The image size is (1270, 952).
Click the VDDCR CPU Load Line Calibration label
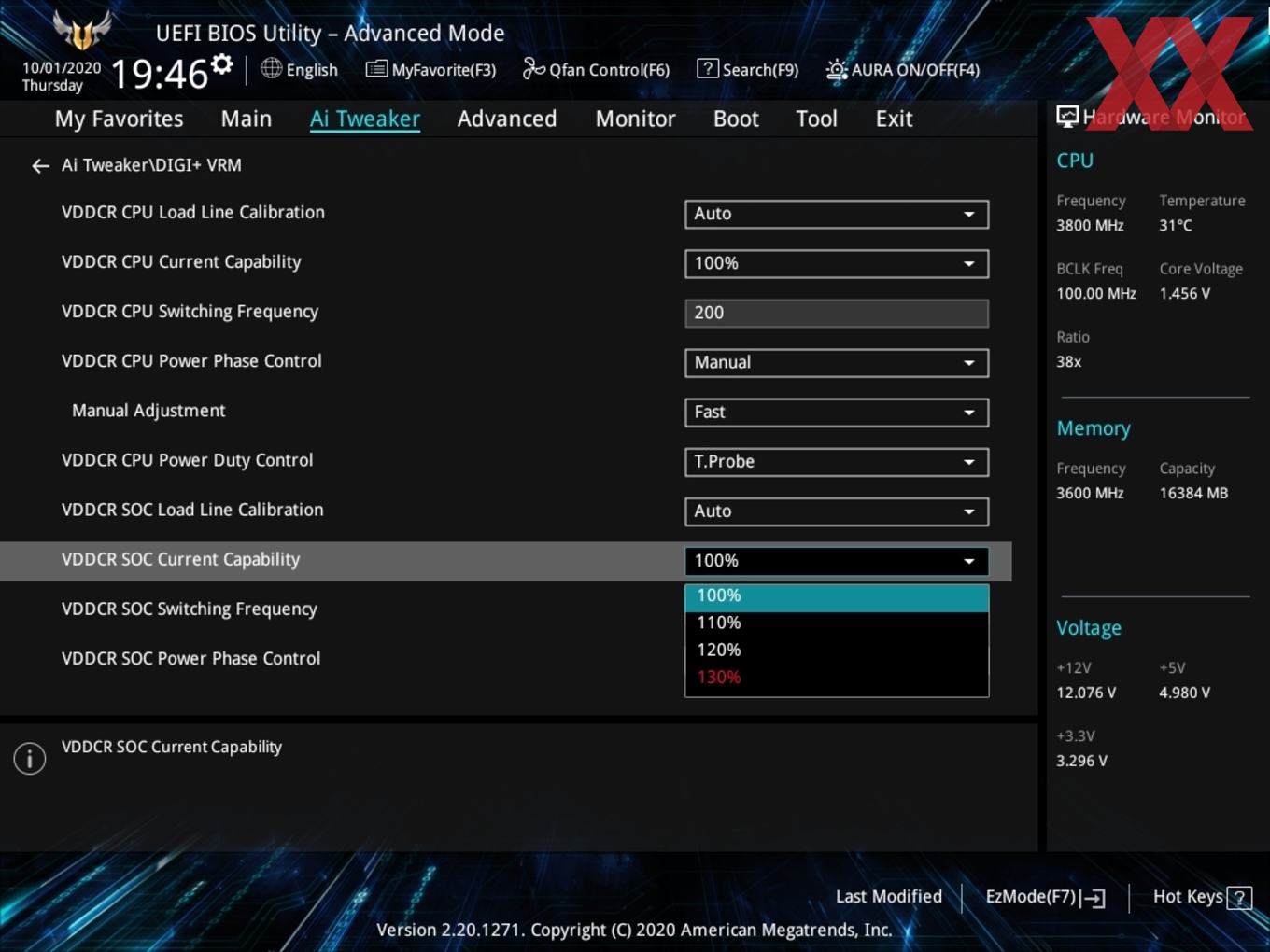tap(193, 213)
